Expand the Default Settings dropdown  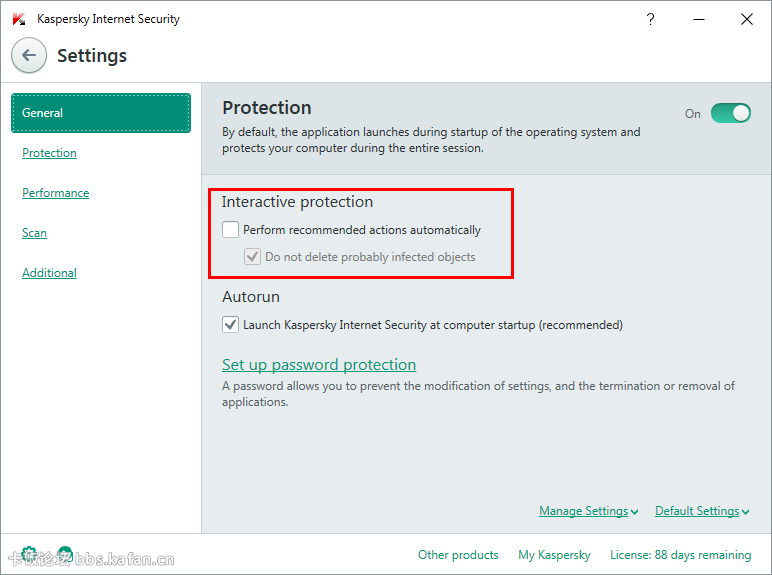702,511
